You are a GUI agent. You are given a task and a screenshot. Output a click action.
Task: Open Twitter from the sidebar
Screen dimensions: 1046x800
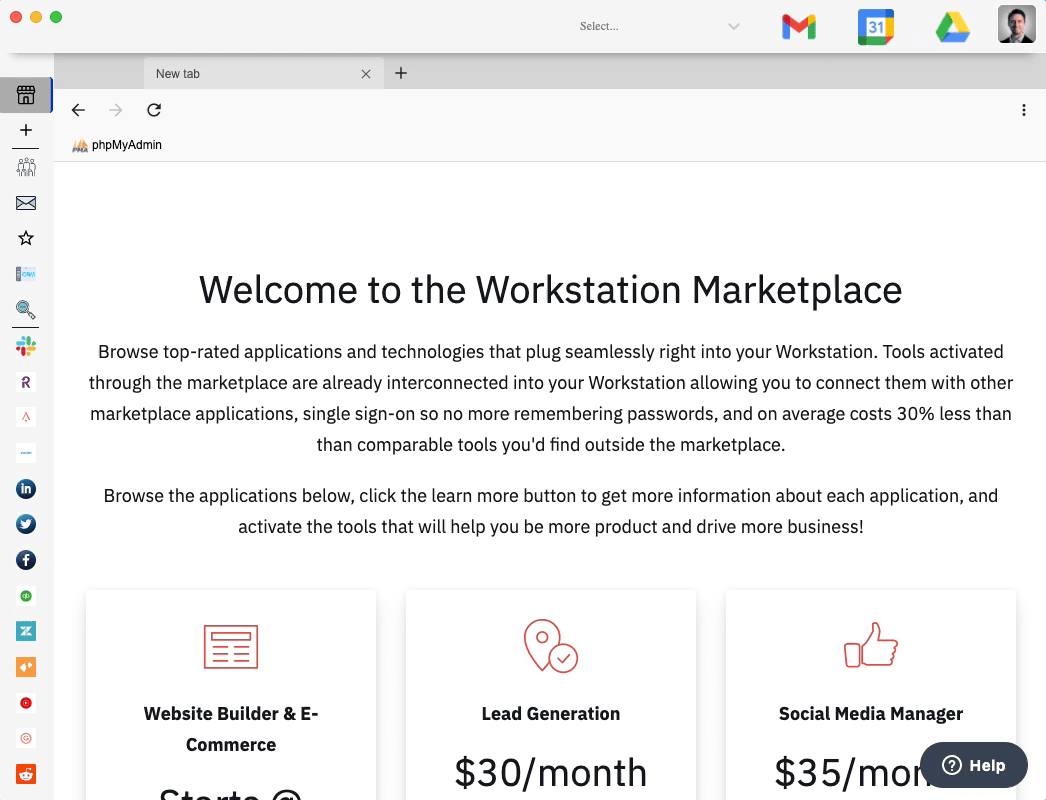pyautogui.click(x=26, y=524)
